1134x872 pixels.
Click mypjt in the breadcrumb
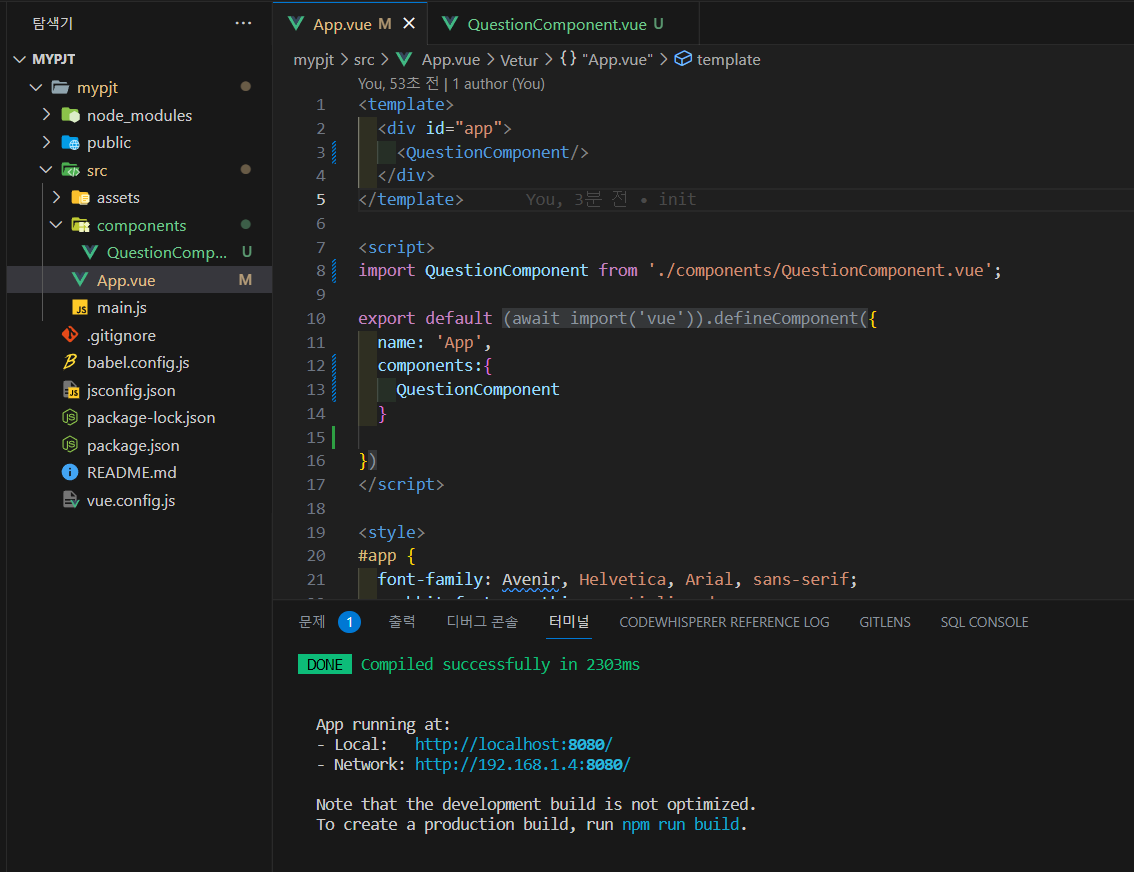(314, 59)
